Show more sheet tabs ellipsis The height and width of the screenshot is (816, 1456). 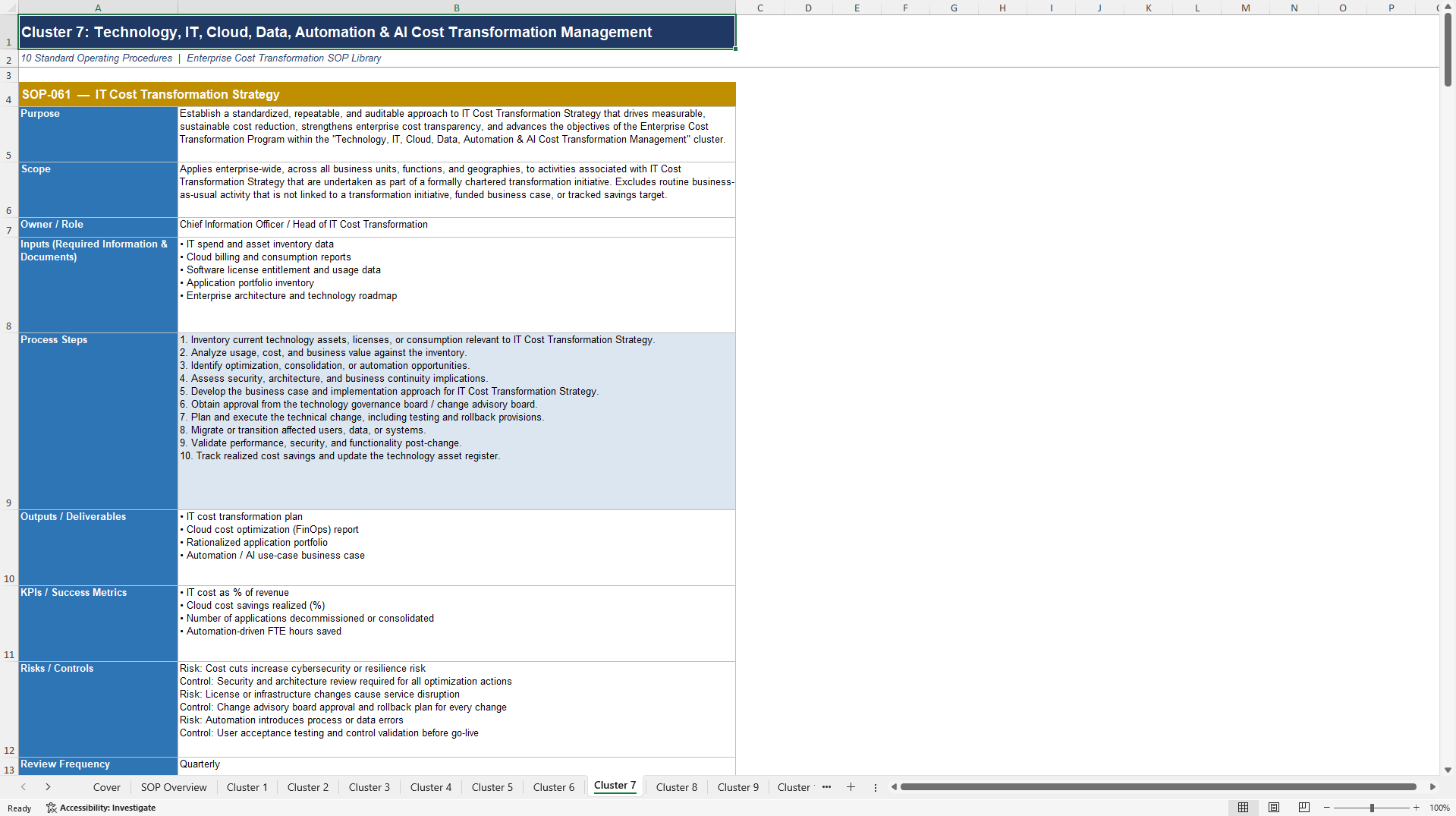(x=826, y=787)
